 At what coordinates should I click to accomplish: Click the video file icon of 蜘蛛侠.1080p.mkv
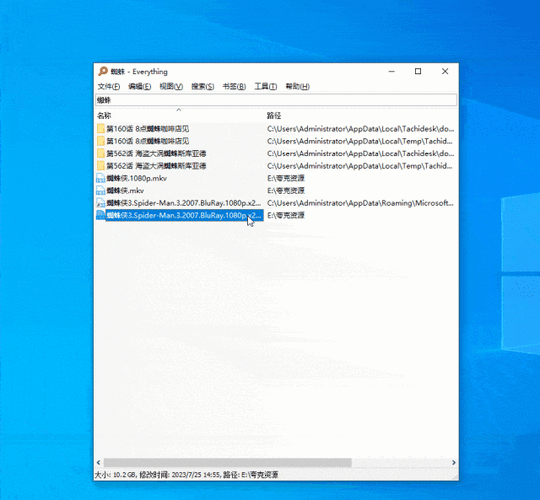(x=101, y=178)
